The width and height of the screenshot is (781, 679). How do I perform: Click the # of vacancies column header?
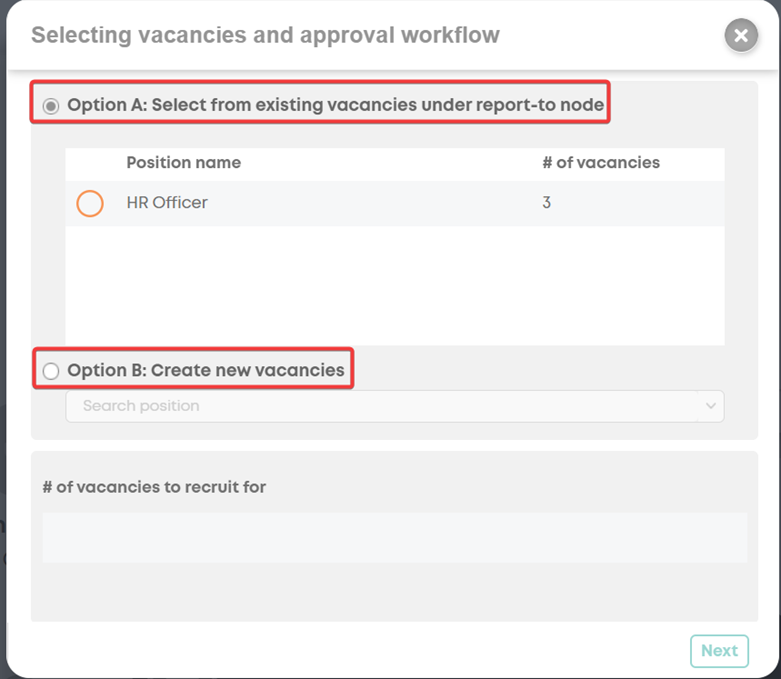[x=601, y=162]
